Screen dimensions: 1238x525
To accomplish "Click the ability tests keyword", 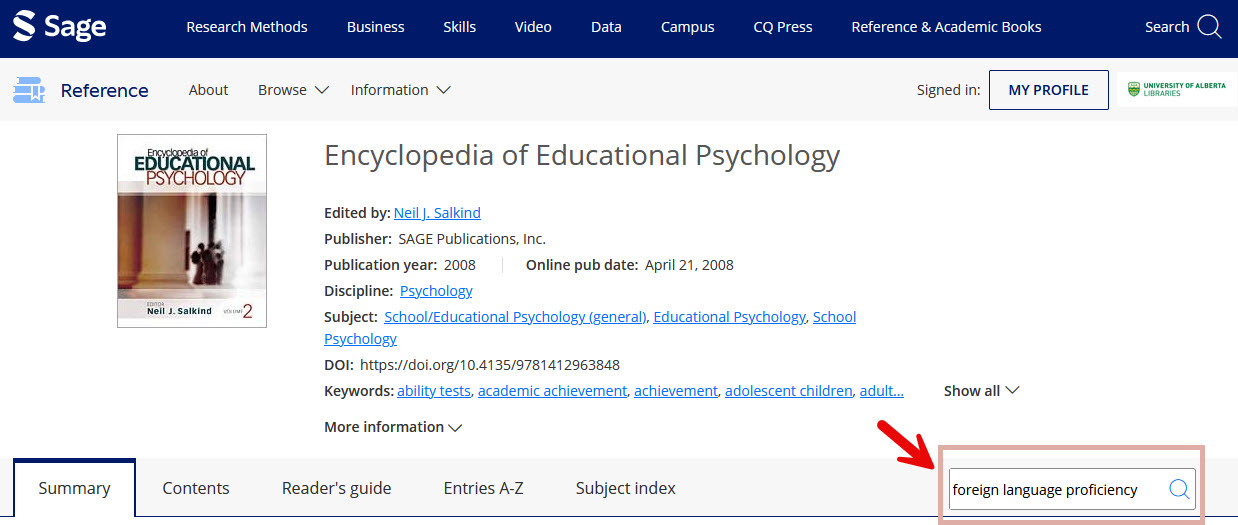I will (x=434, y=391).
